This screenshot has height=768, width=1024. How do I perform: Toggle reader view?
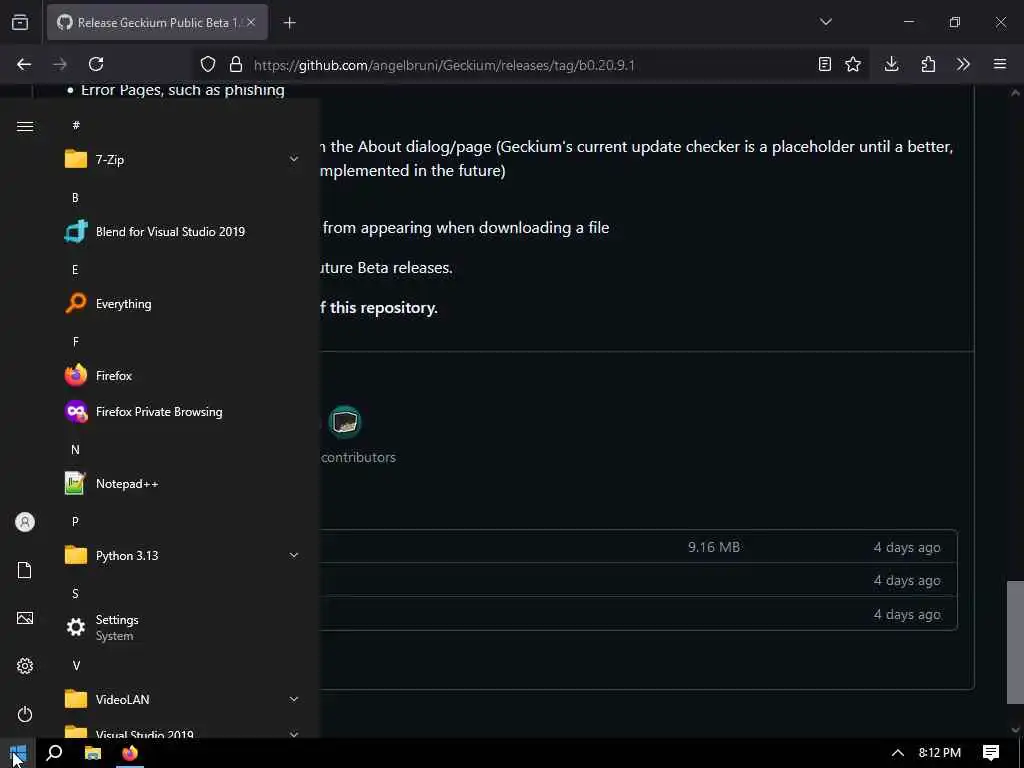coord(825,64)
